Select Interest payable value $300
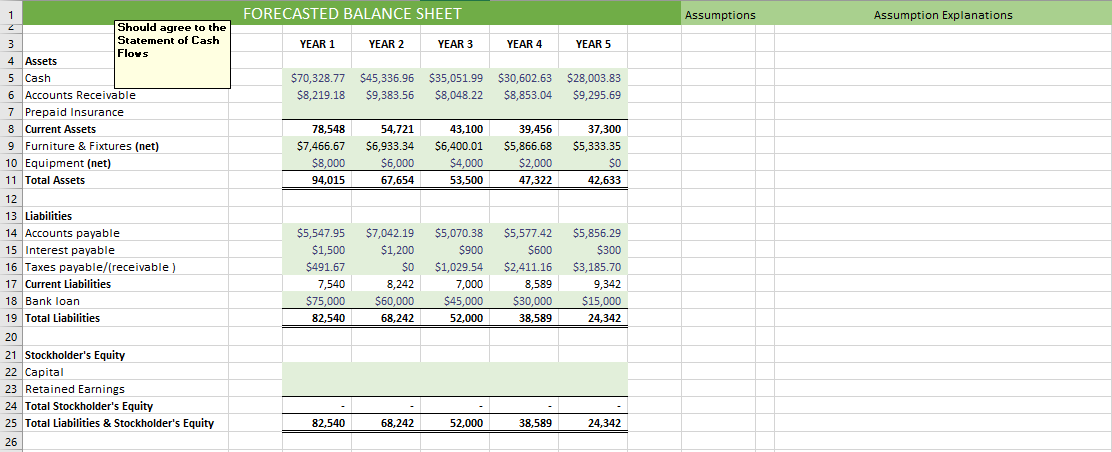 point(594,250)
